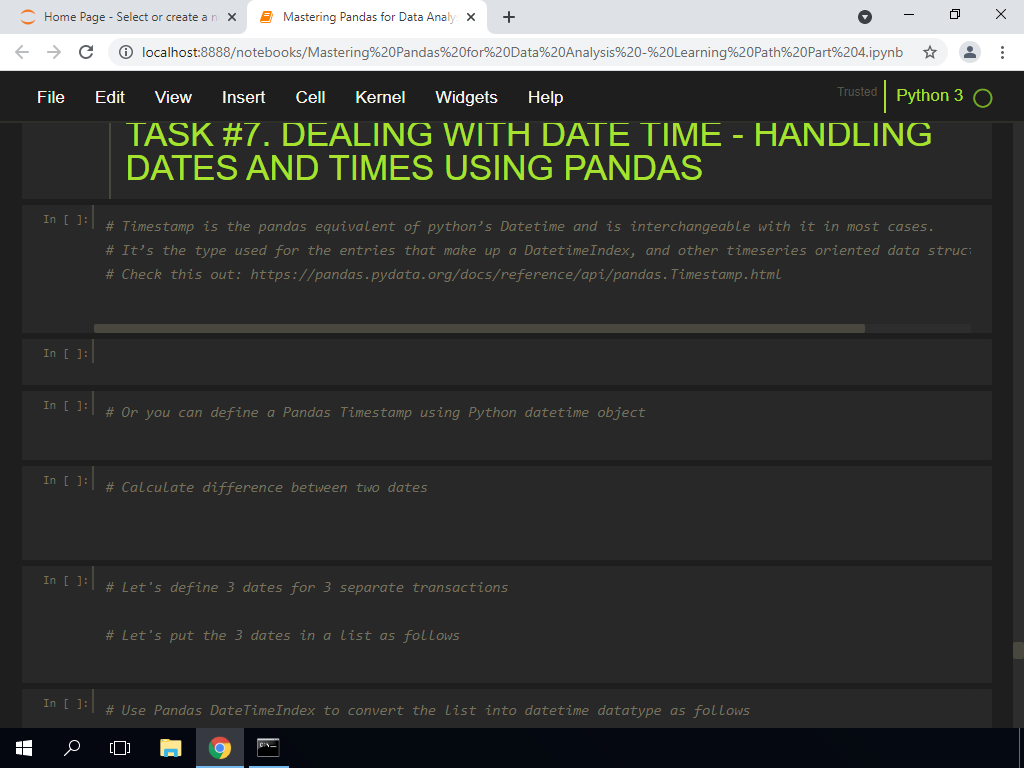
Task: Open the Help menu
Action: (545, 97)
